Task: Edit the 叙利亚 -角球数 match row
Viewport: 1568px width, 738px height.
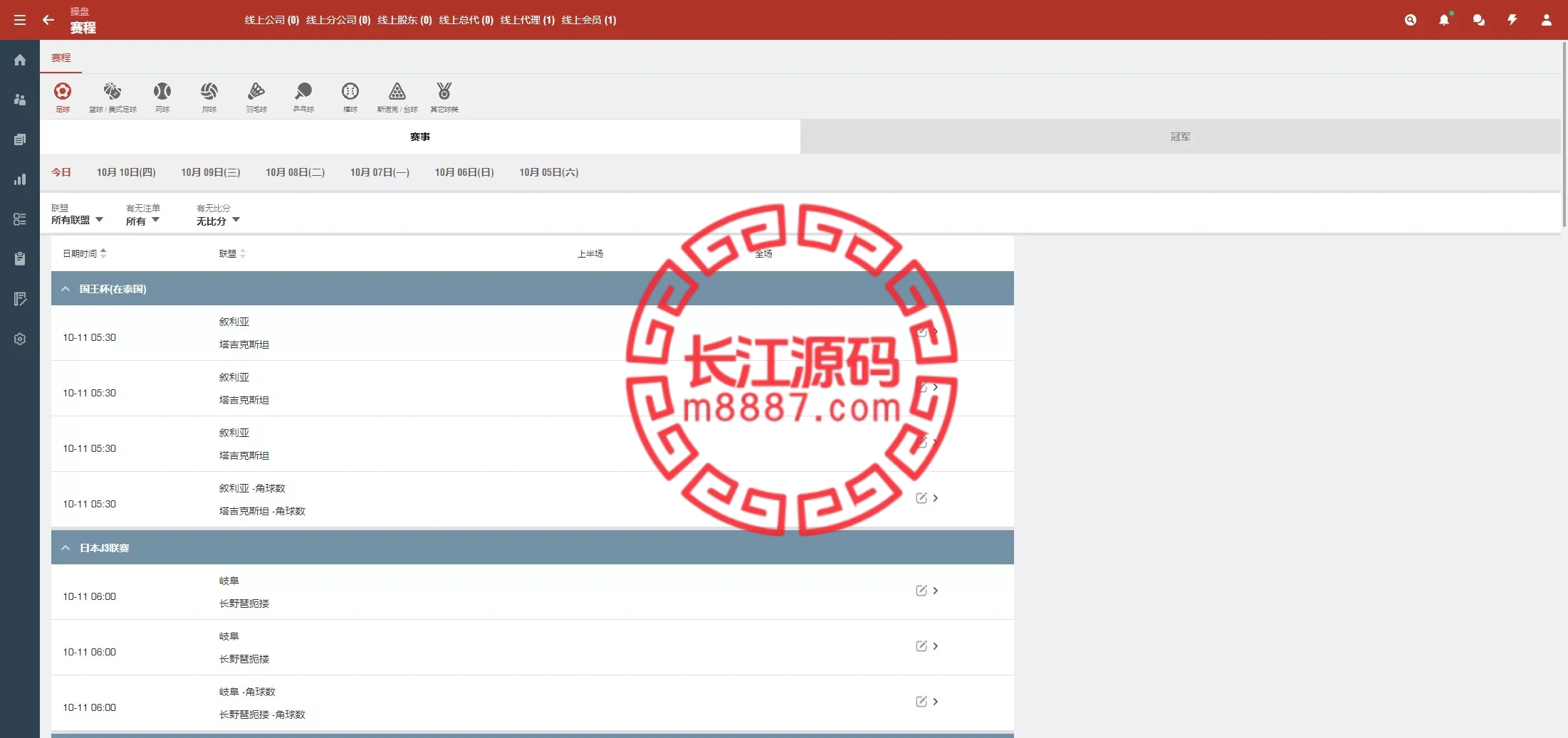Action: coord(921,498)
